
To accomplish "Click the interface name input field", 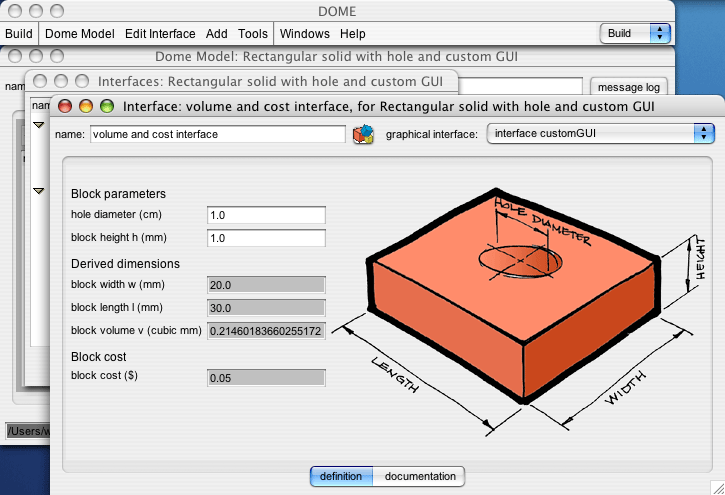I will point(217,134).
